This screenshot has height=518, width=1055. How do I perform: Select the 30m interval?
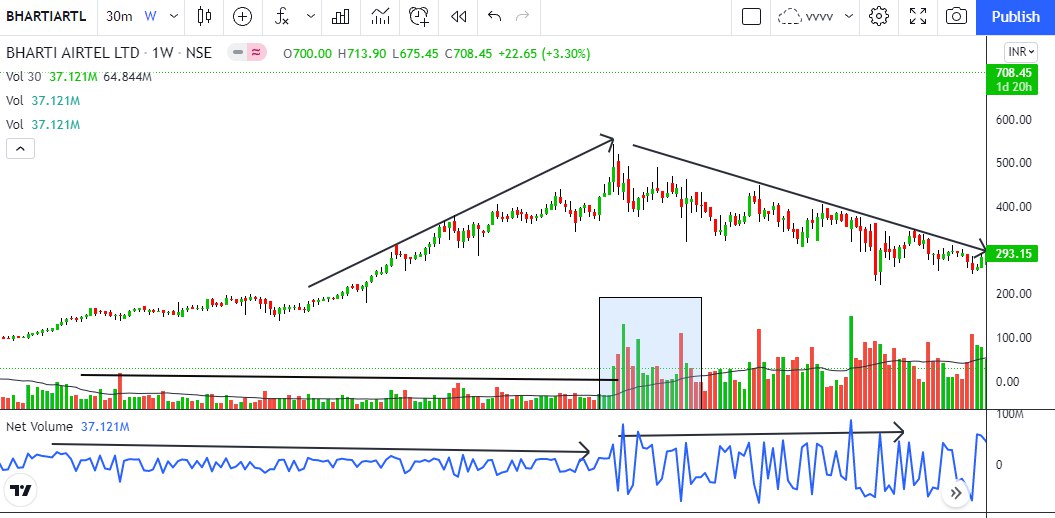(119, 16)
